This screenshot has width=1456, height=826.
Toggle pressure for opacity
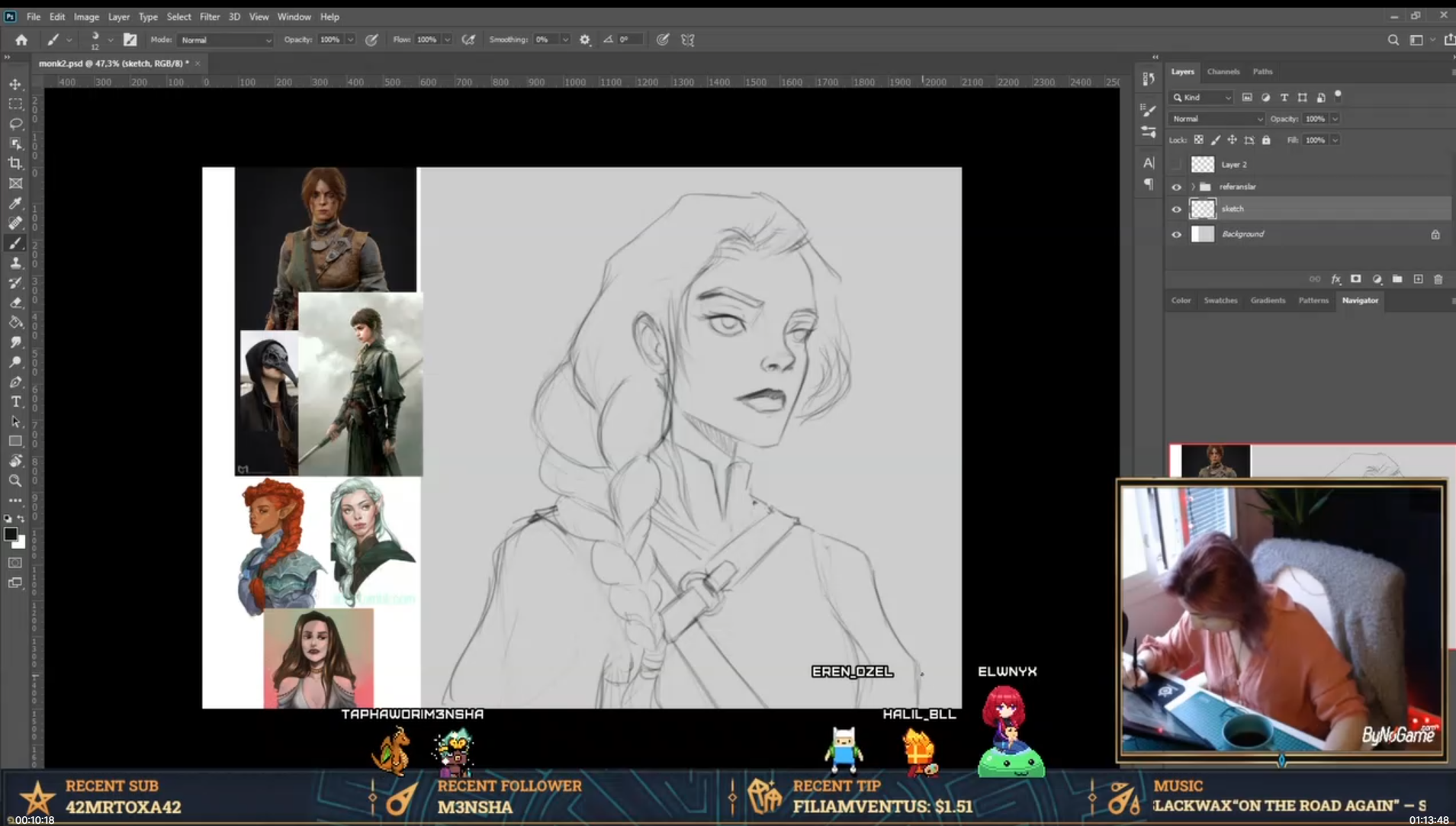point(371,40)
